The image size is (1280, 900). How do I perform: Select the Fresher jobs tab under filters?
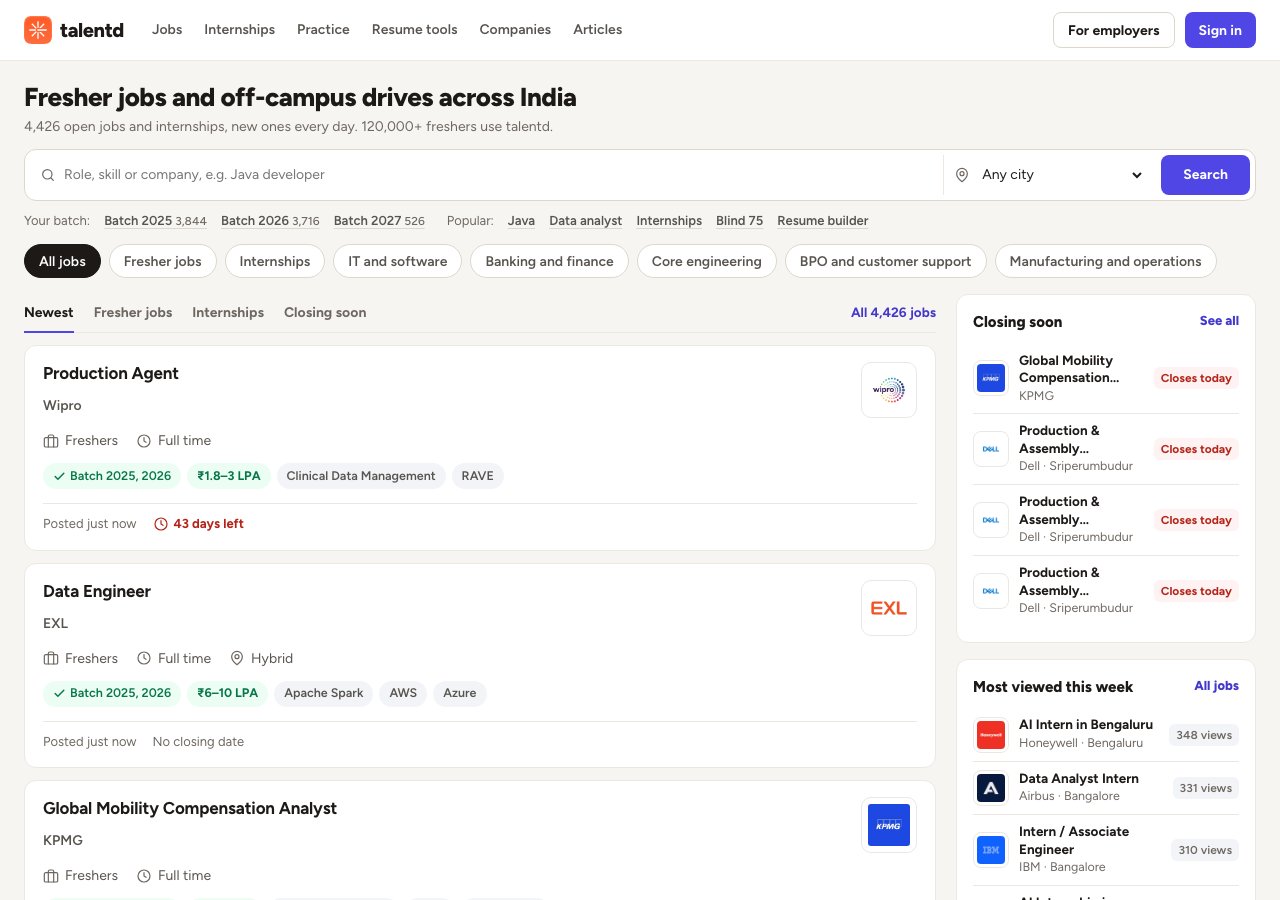click(133, 313)
